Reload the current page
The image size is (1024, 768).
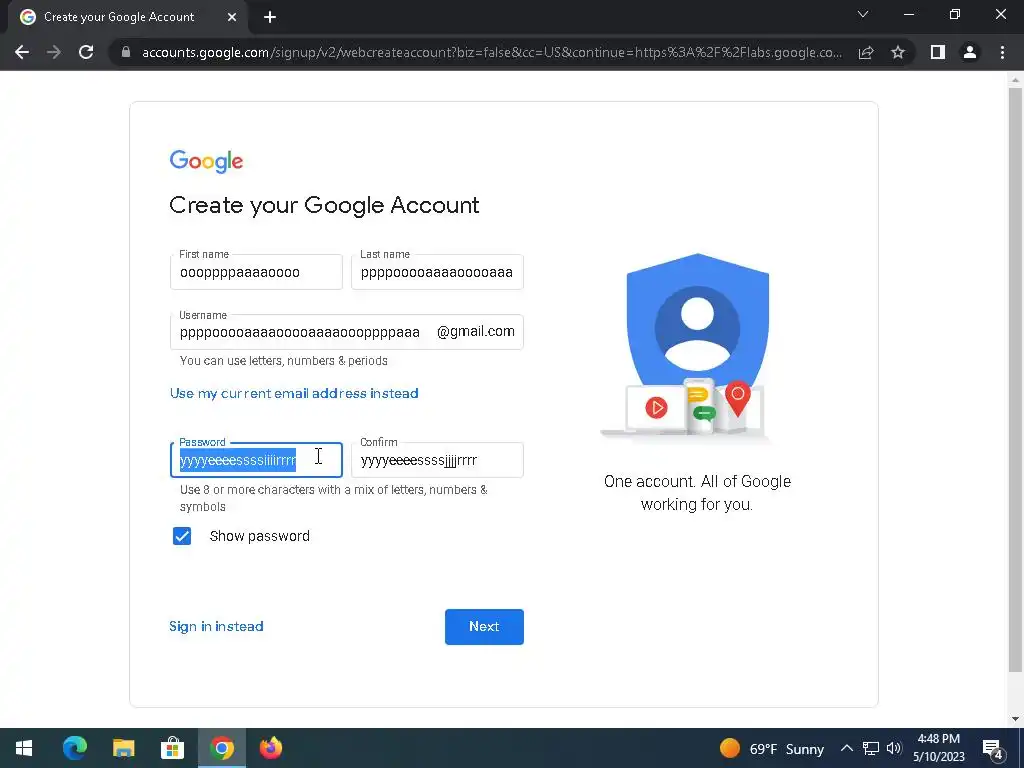point(86,52)
